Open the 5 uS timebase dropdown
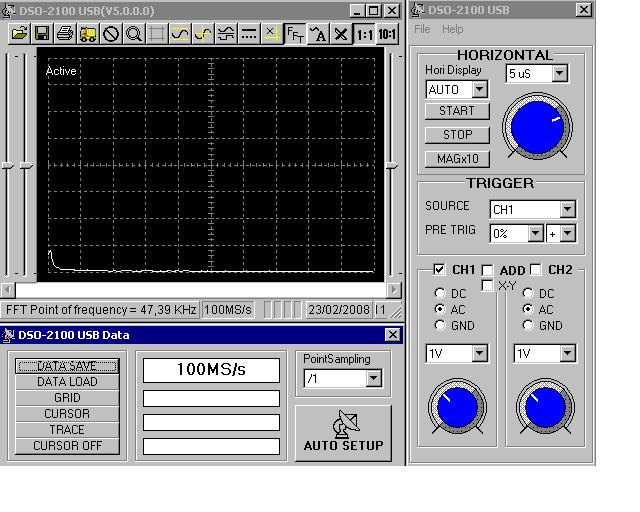This screenshot has width=640, height=512. (560, 73)
